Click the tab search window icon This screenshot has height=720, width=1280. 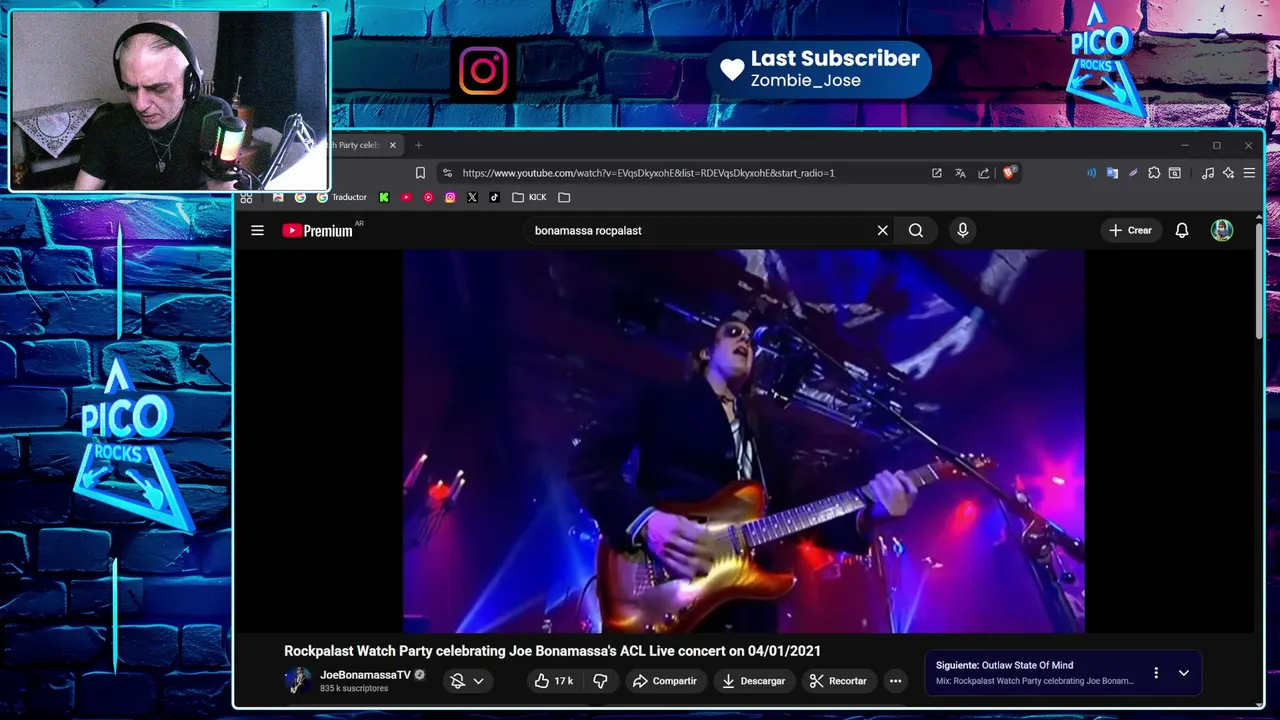click(x=1175, y=173)
